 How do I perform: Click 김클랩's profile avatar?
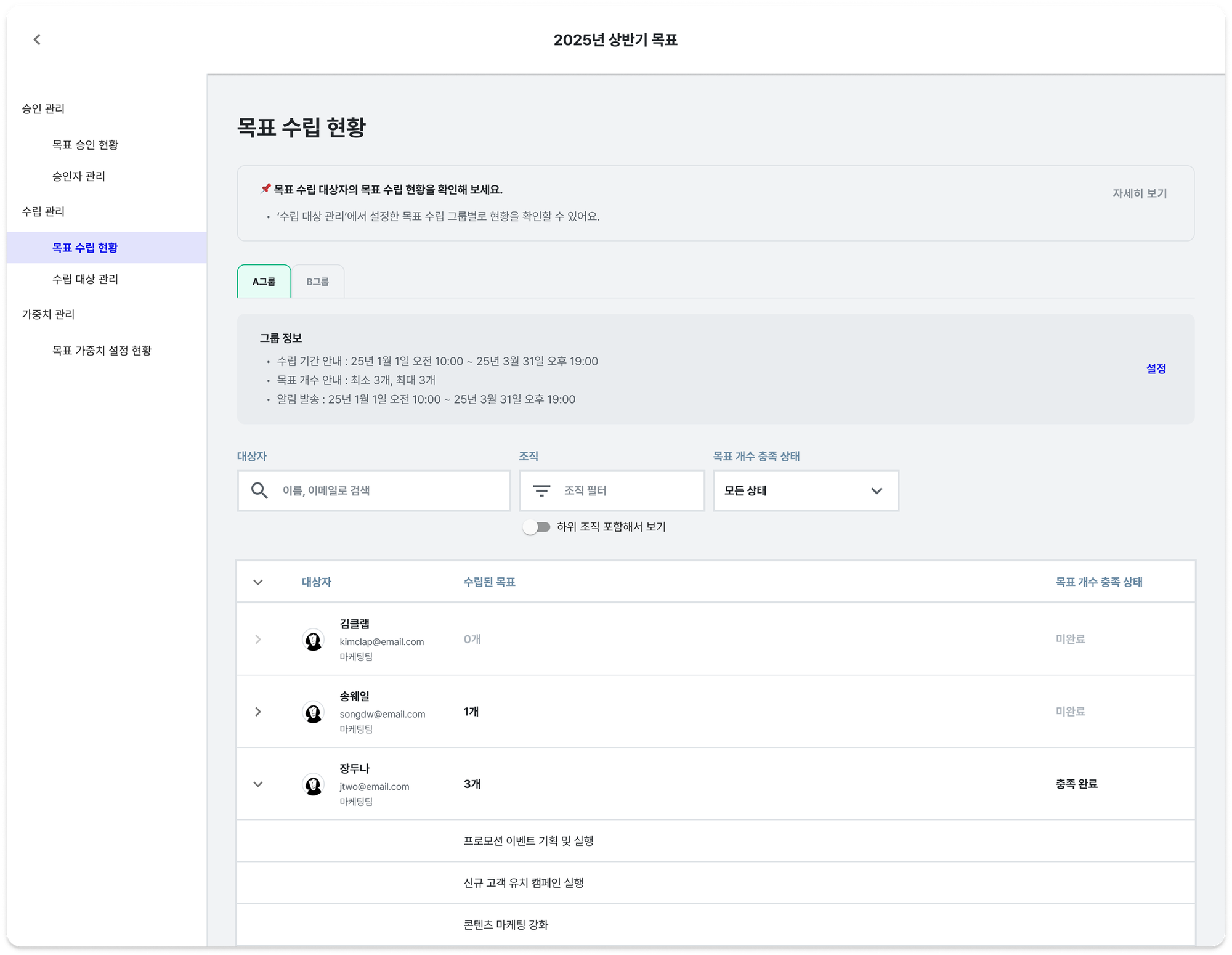coord(314,639)
